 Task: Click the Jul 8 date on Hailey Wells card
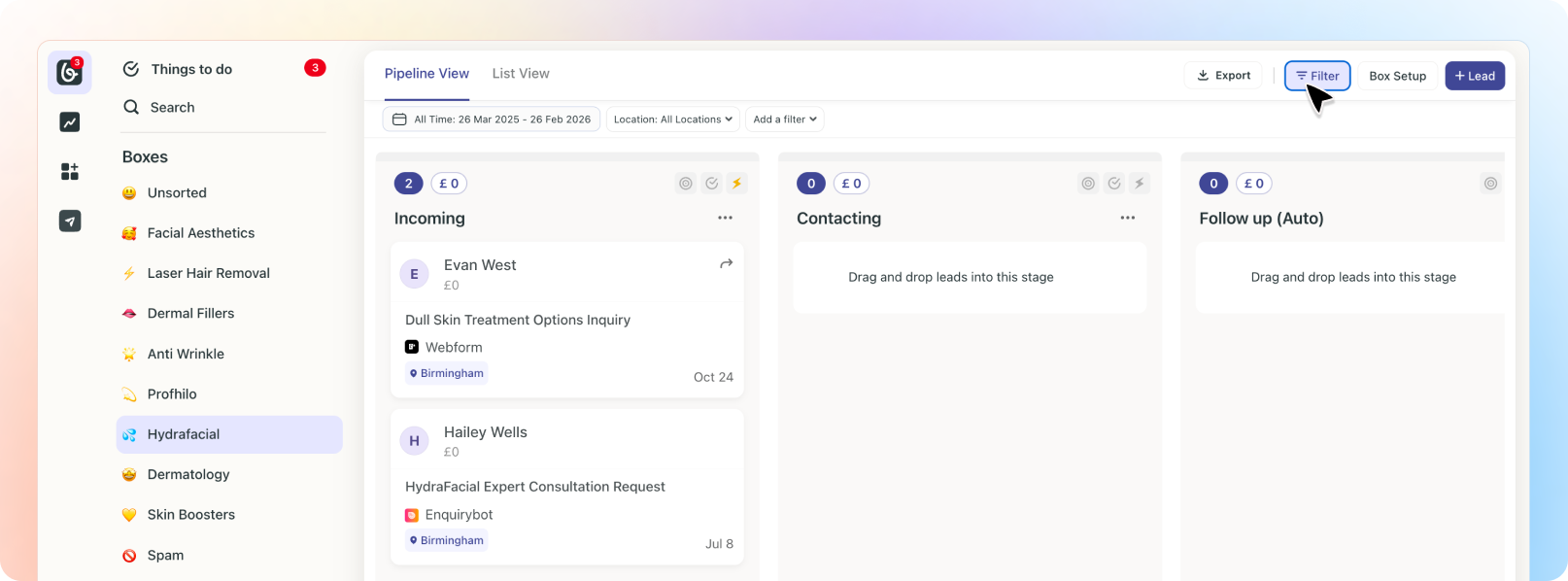tap(719, 544)
